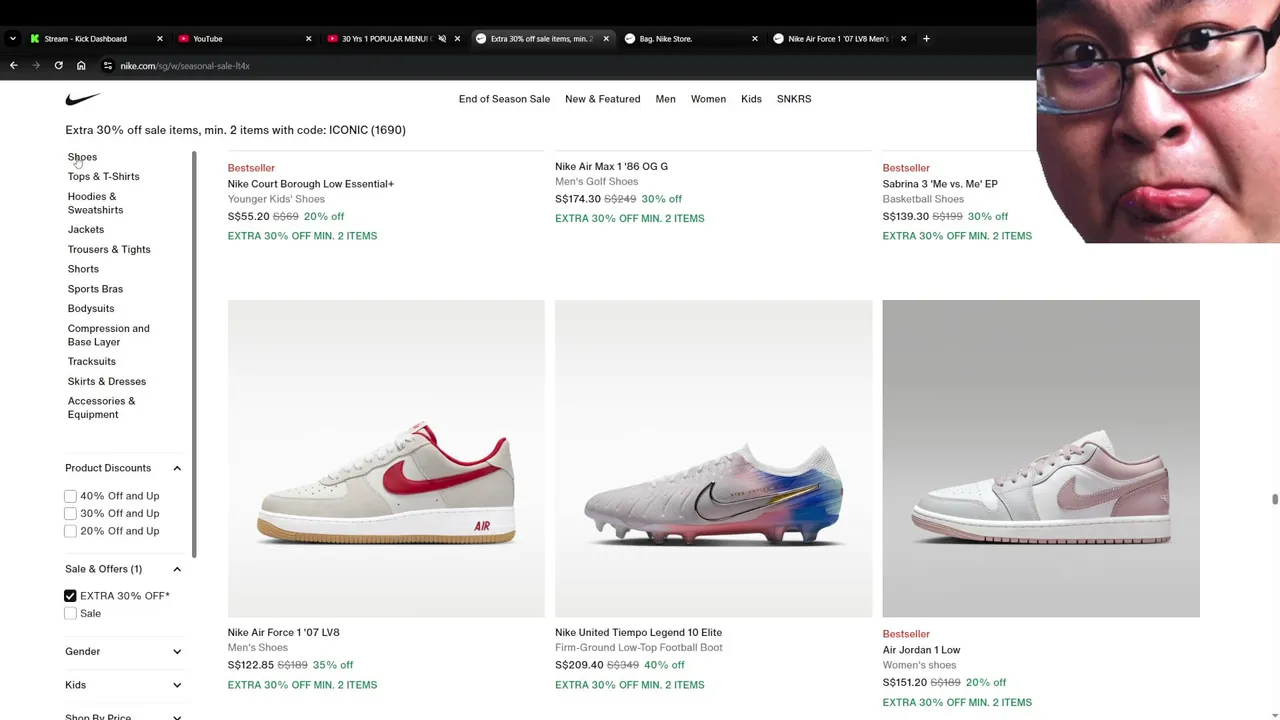Check 30% Off and Up box
Viewport: 1280px width, 720px height.
[70, 514]
